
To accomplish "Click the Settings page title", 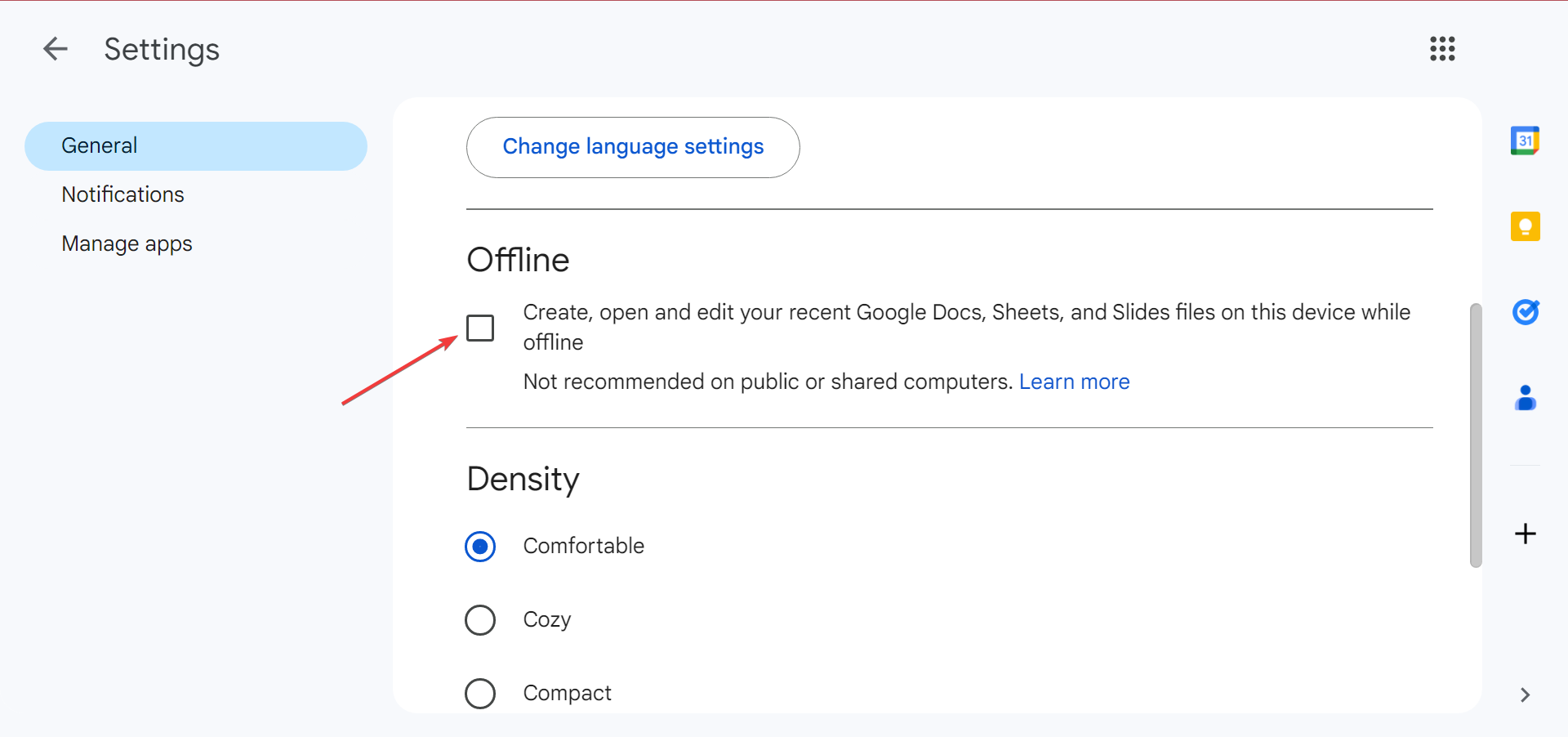I will click(x=162, y=50).
